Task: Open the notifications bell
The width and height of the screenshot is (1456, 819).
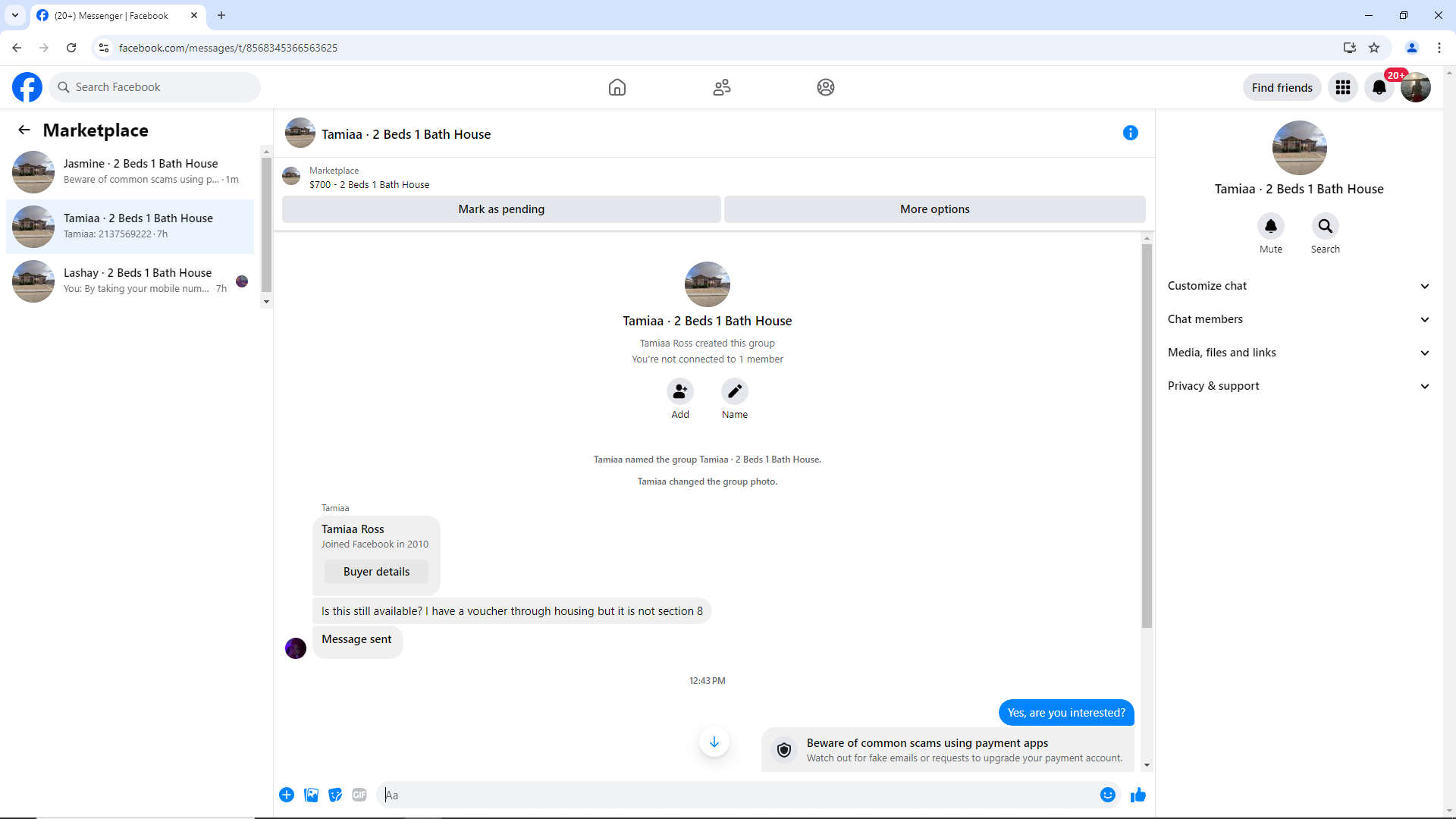Action: tap(1379, 87)
